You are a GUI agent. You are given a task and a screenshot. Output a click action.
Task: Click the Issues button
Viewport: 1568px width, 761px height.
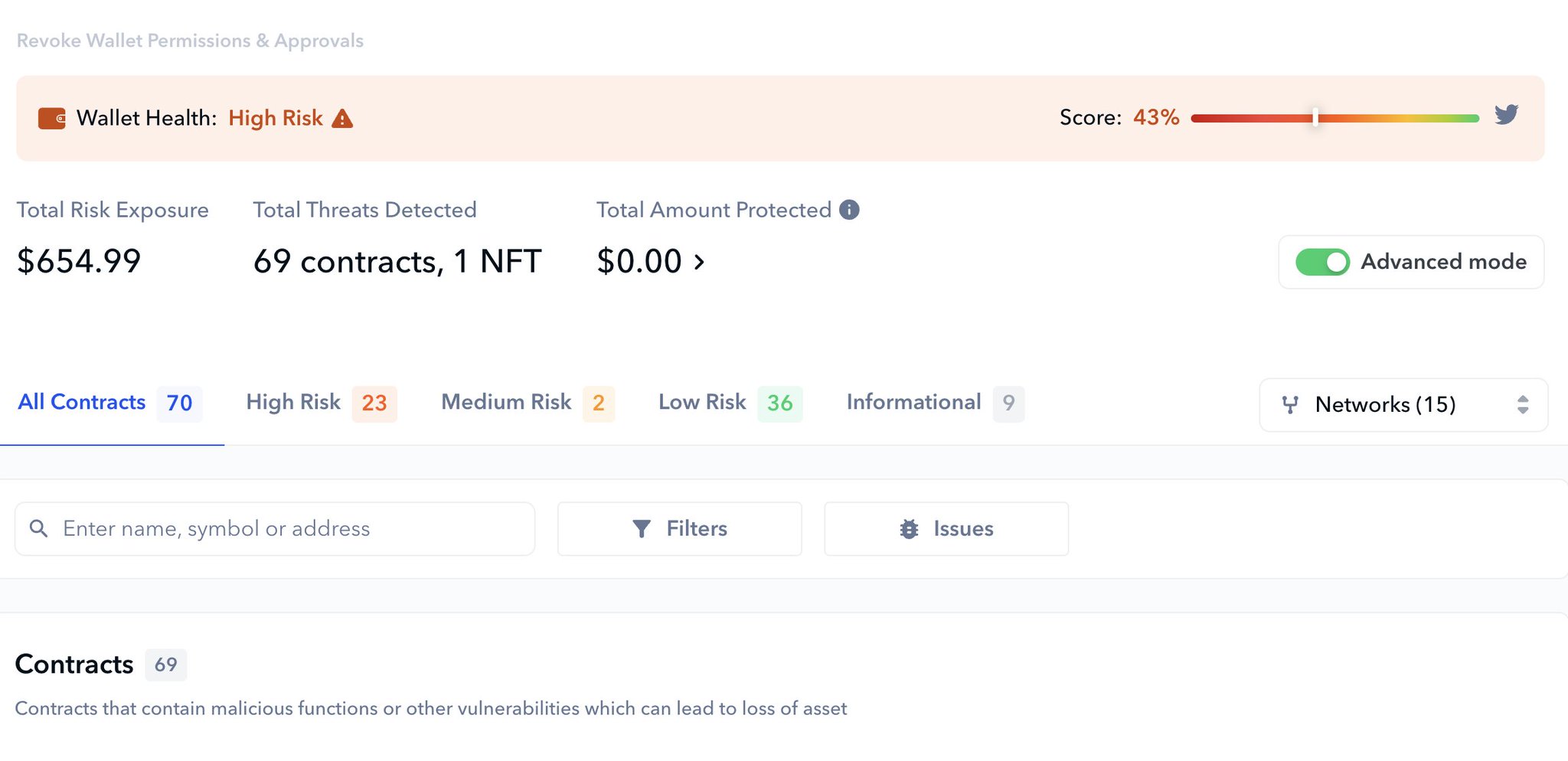coord(946,529)
